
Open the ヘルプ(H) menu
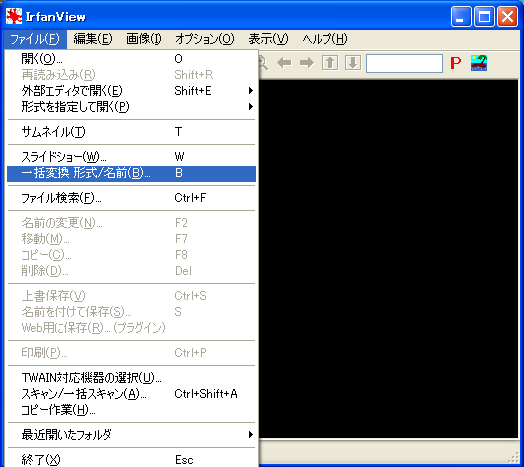point(325,39)
